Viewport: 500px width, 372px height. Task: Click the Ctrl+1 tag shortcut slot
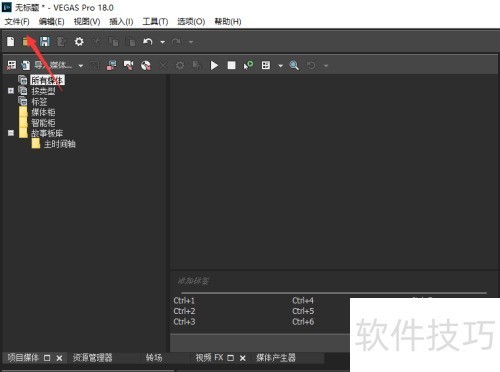(x=184, y=301)
